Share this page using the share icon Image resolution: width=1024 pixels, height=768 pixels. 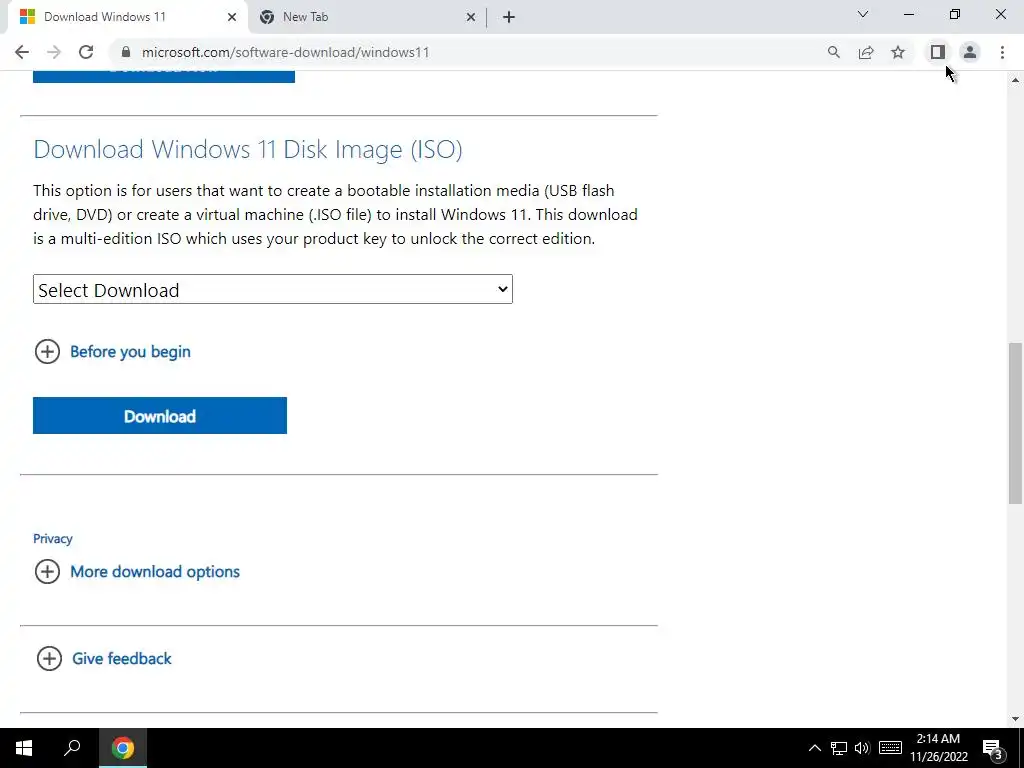pos(866,52)
